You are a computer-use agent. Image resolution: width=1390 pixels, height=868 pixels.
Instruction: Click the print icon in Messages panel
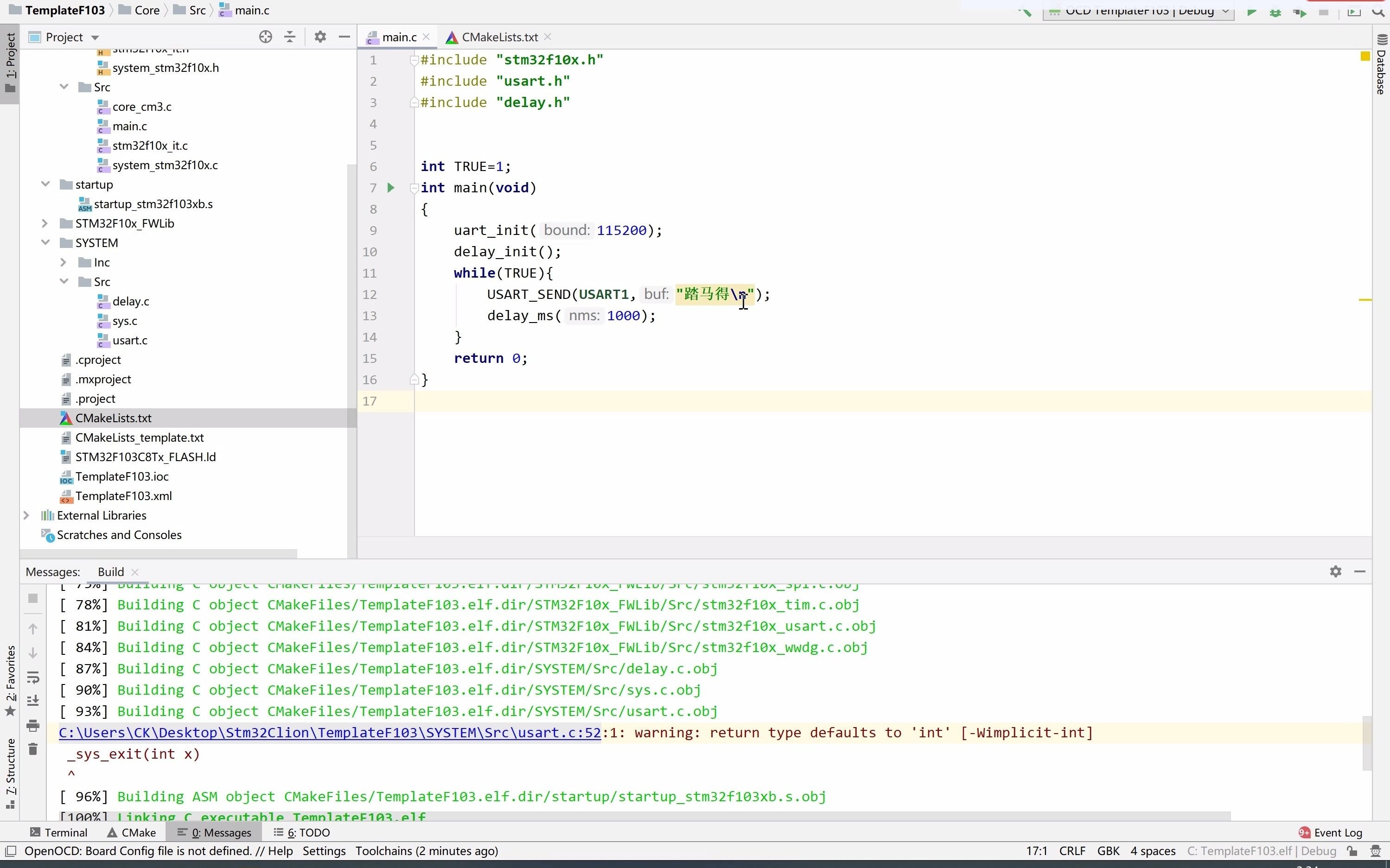click(x=33, y=726)
